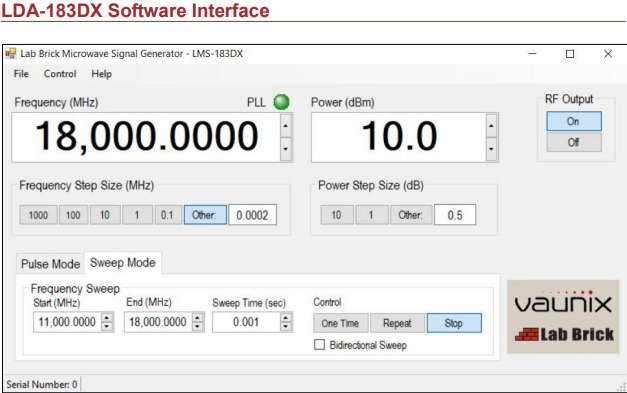
Task: Open the Help menu
Action: tap(102, 74)
